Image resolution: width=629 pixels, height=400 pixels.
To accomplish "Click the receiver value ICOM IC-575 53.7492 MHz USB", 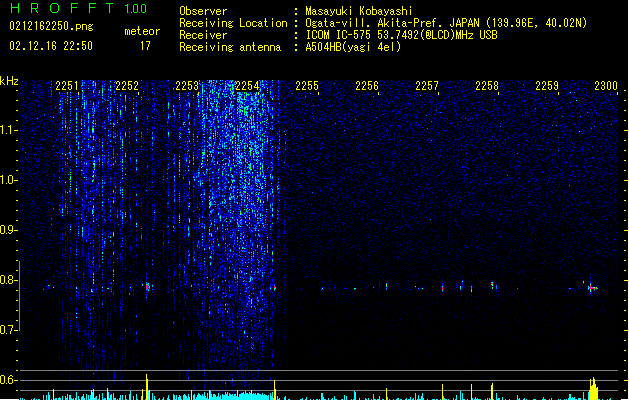I will point(402,35).
